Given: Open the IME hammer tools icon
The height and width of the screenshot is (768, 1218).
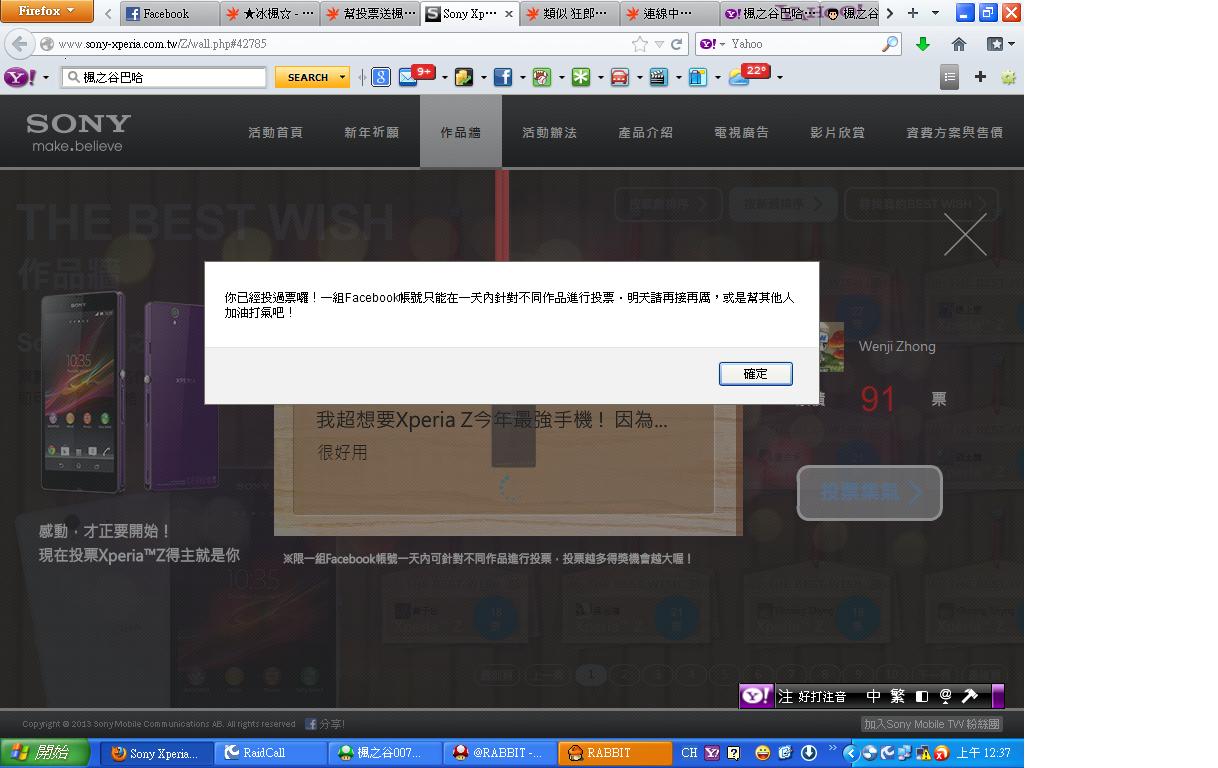Looking at the screenshot, I should point(969,696).
